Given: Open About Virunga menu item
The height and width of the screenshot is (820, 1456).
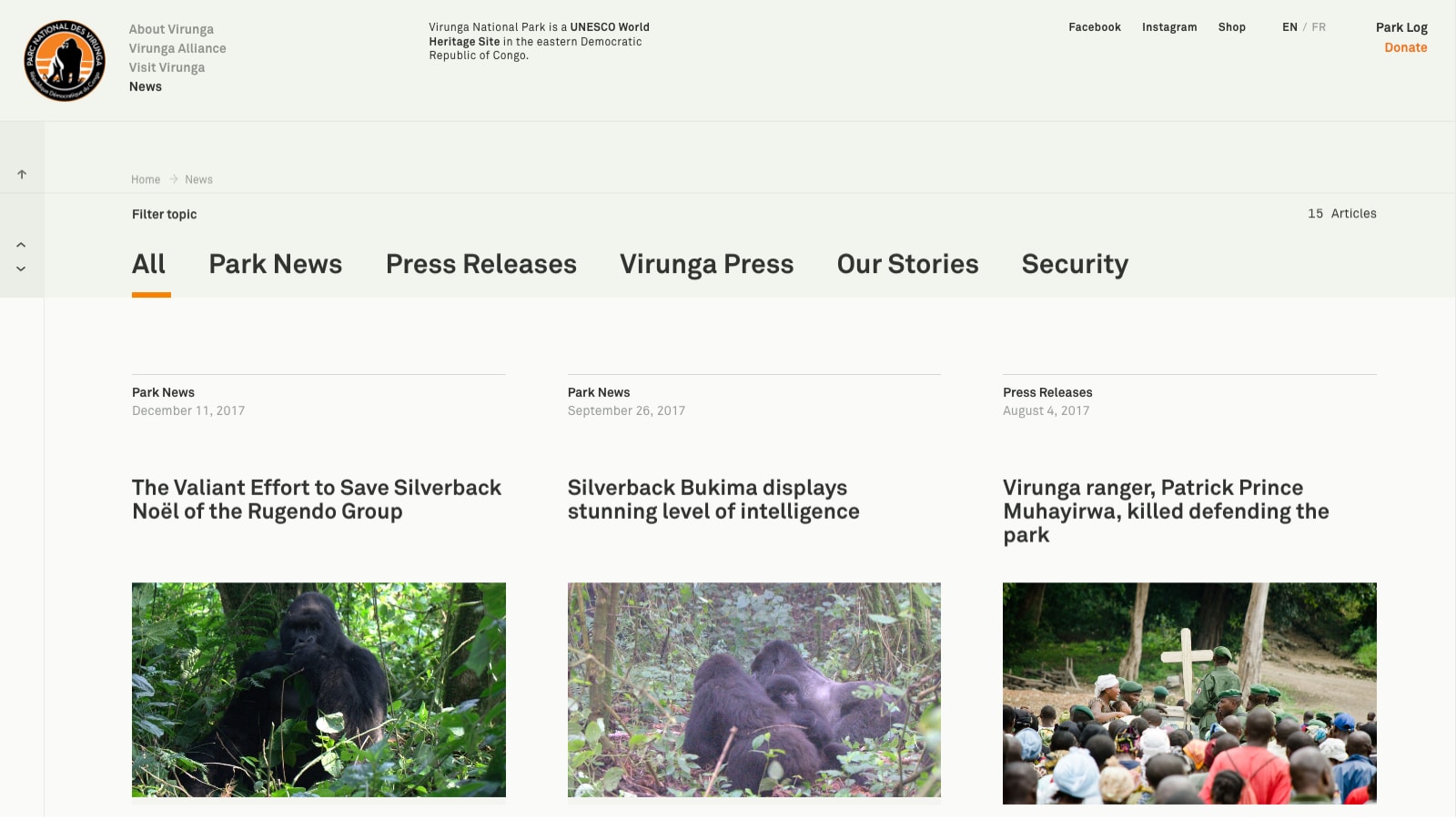Looking at the screenshot, I should (x=171, y=29).
